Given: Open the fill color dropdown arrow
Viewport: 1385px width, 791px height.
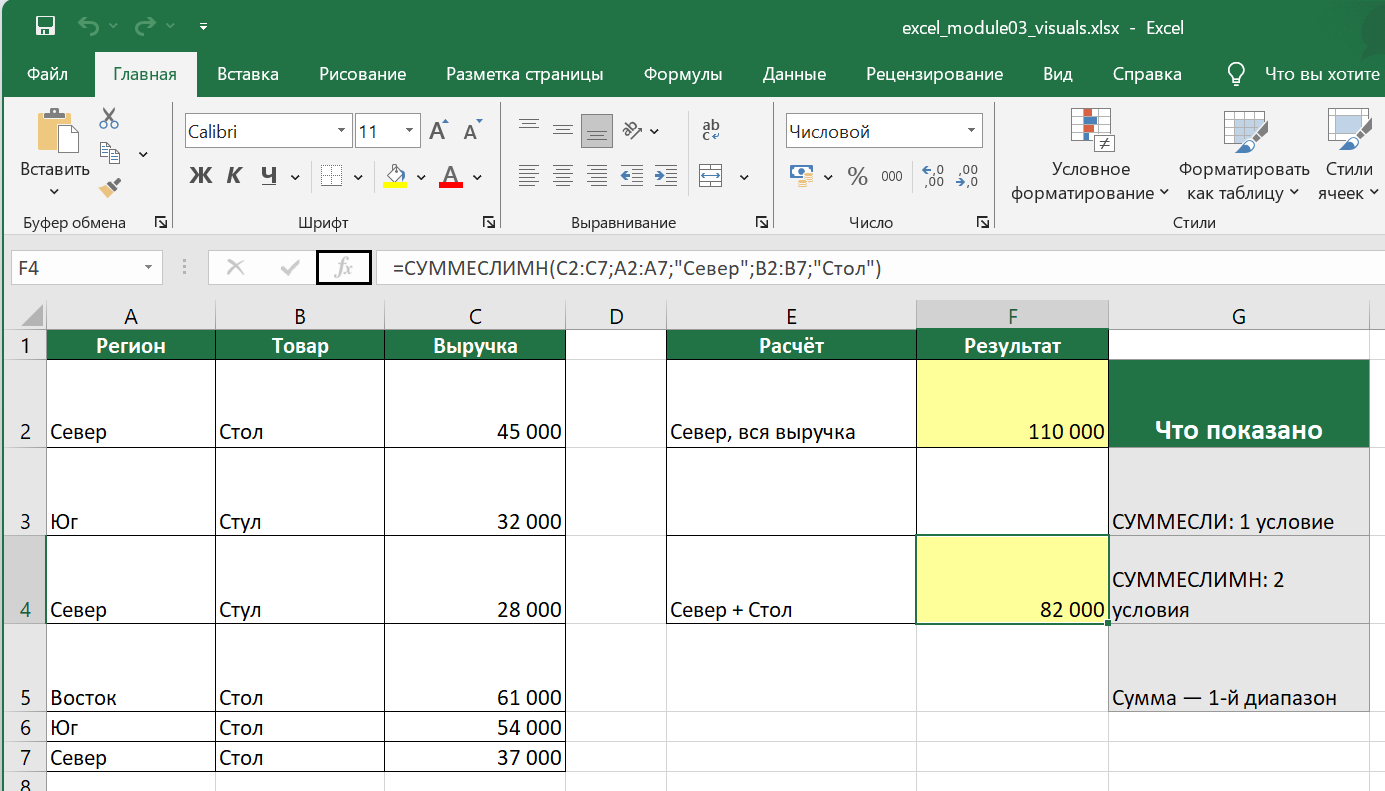Looking at the screenshot, I should coord(421,178).
